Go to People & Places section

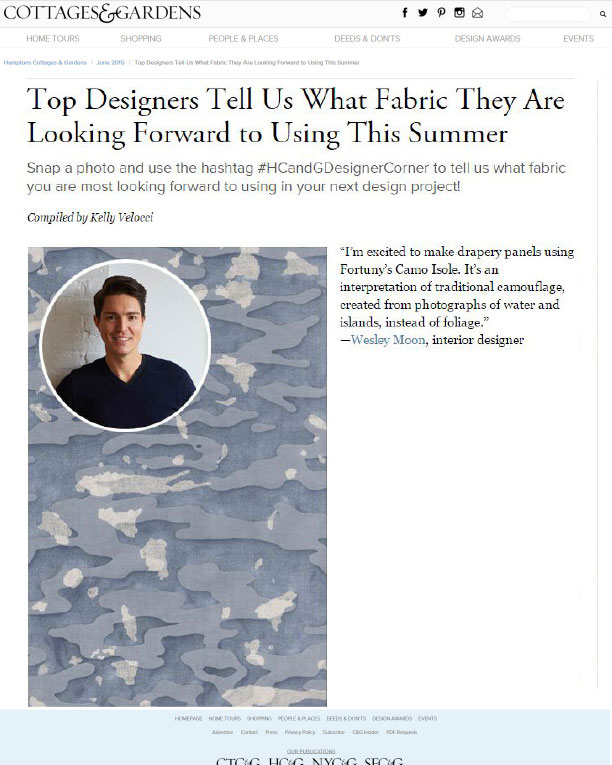click(x=243, y=39)
